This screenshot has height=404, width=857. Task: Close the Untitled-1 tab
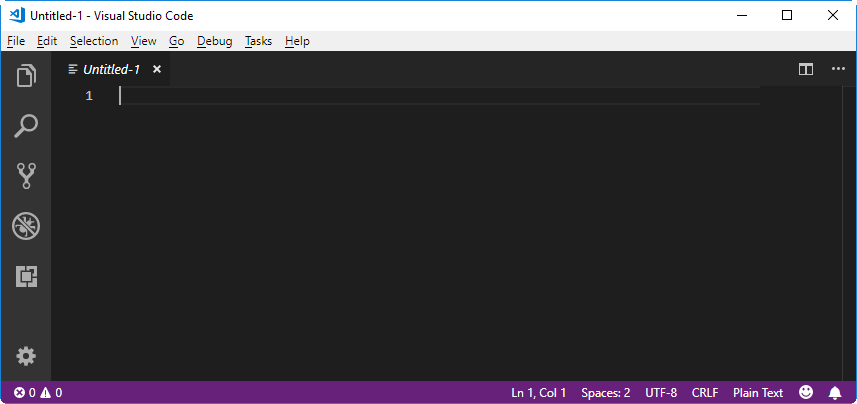(157, 69)
